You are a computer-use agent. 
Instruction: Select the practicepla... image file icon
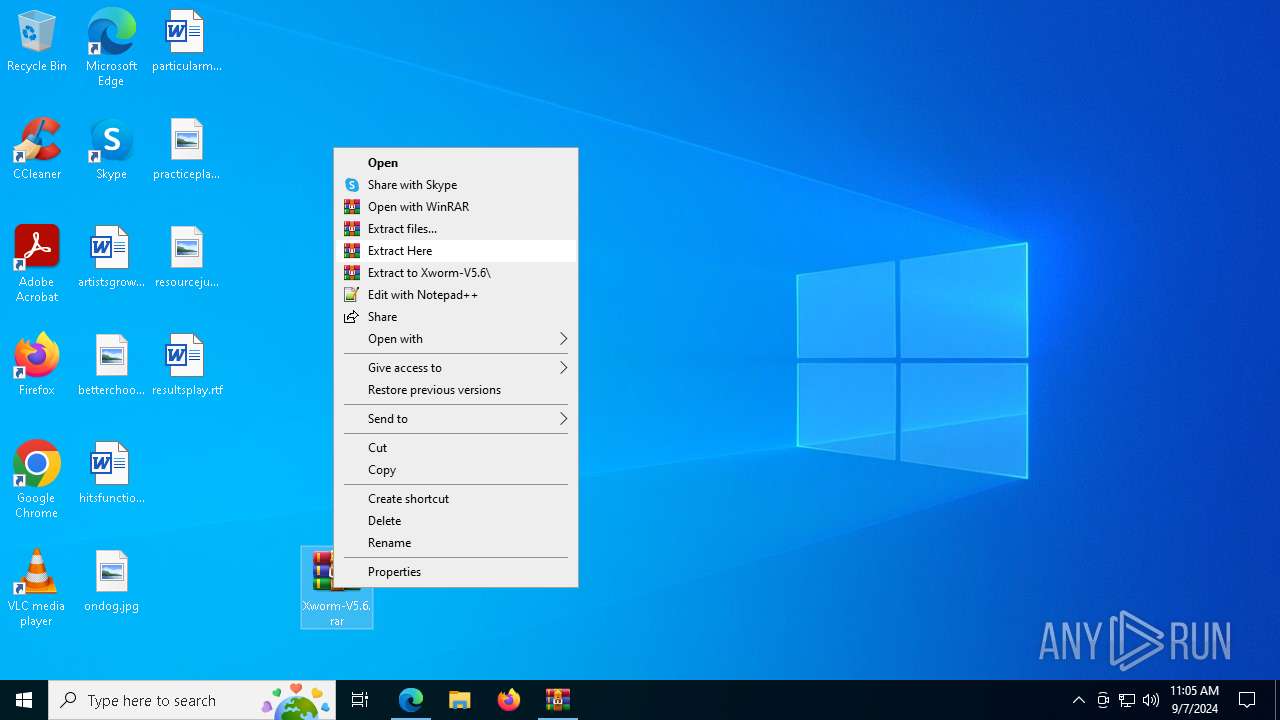(x=186, y=150)
